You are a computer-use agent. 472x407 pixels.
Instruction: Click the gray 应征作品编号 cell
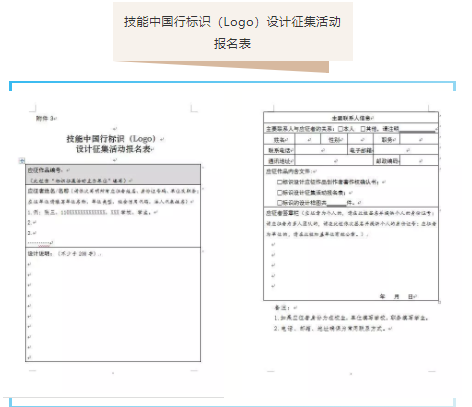113,175
